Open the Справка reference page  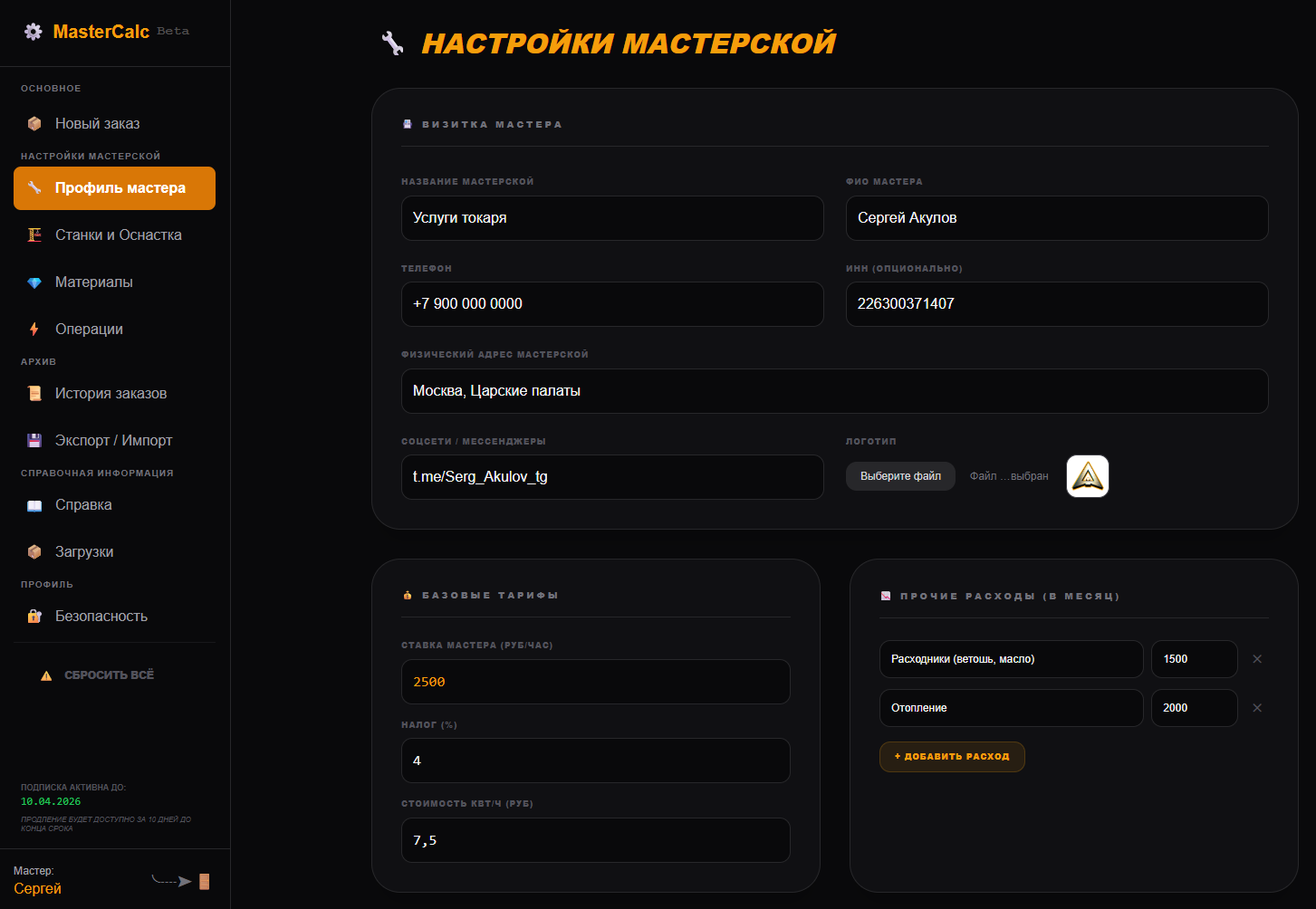[83, 505]
